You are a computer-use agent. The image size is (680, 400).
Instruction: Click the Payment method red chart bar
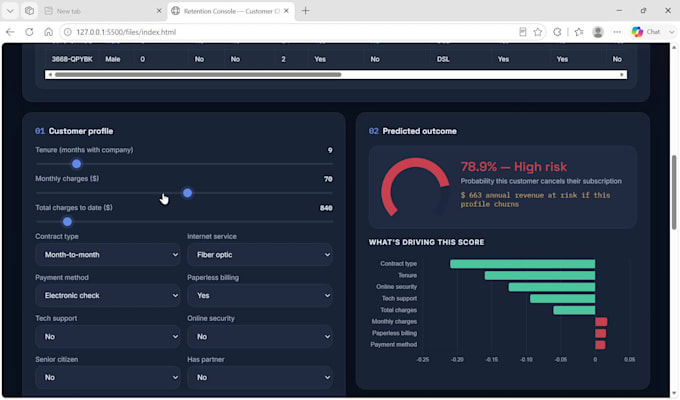pyautogui.click(x=600, y=345)
